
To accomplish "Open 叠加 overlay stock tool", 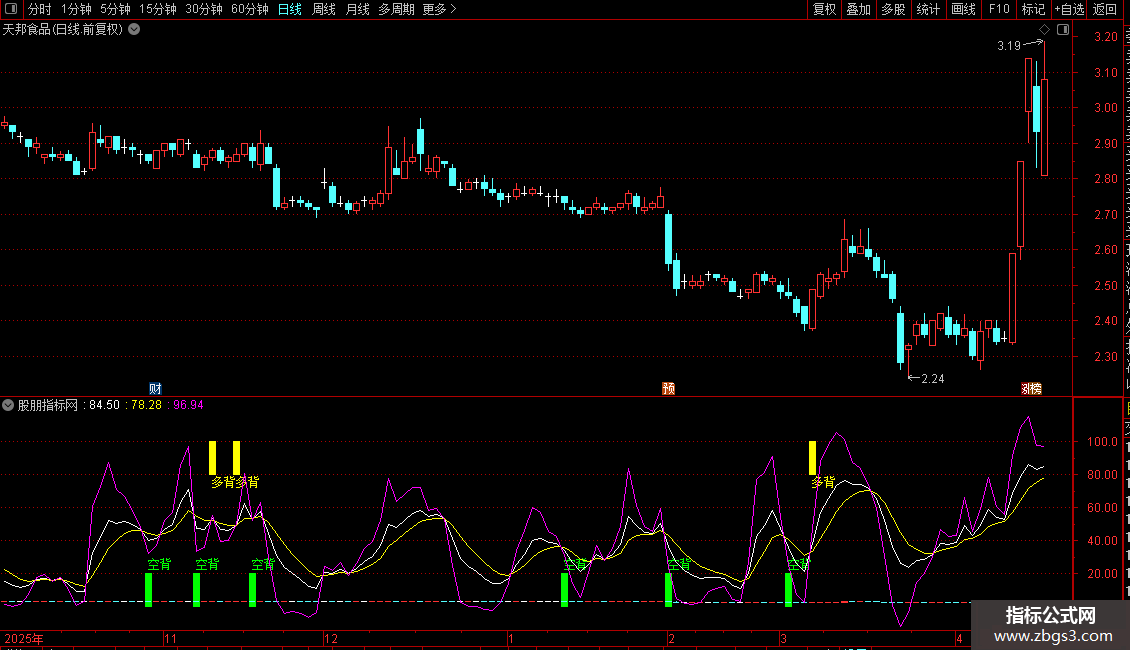I will point(858,10).
